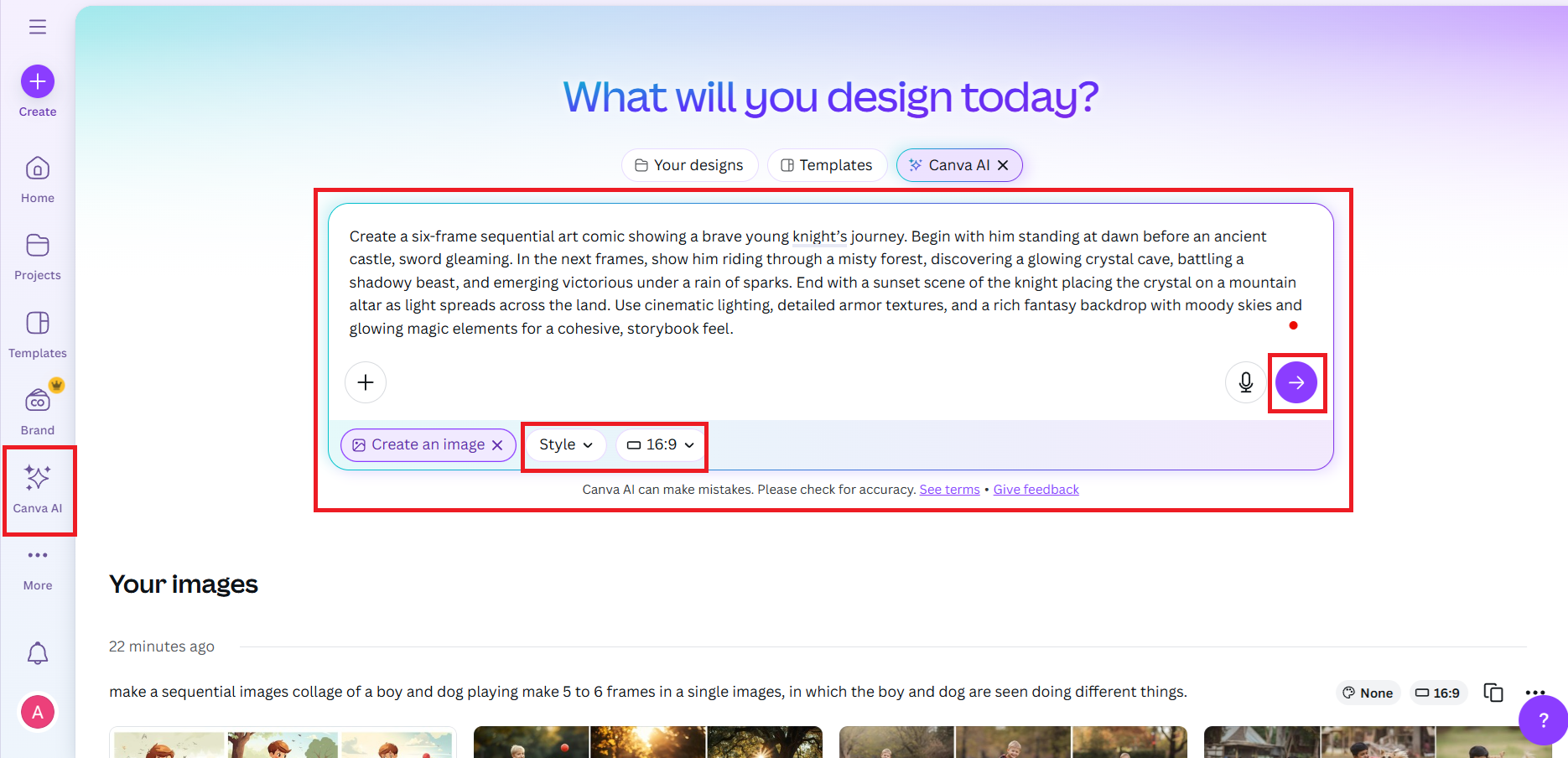Submit the prompt with the arrow button

[1296, 382]
